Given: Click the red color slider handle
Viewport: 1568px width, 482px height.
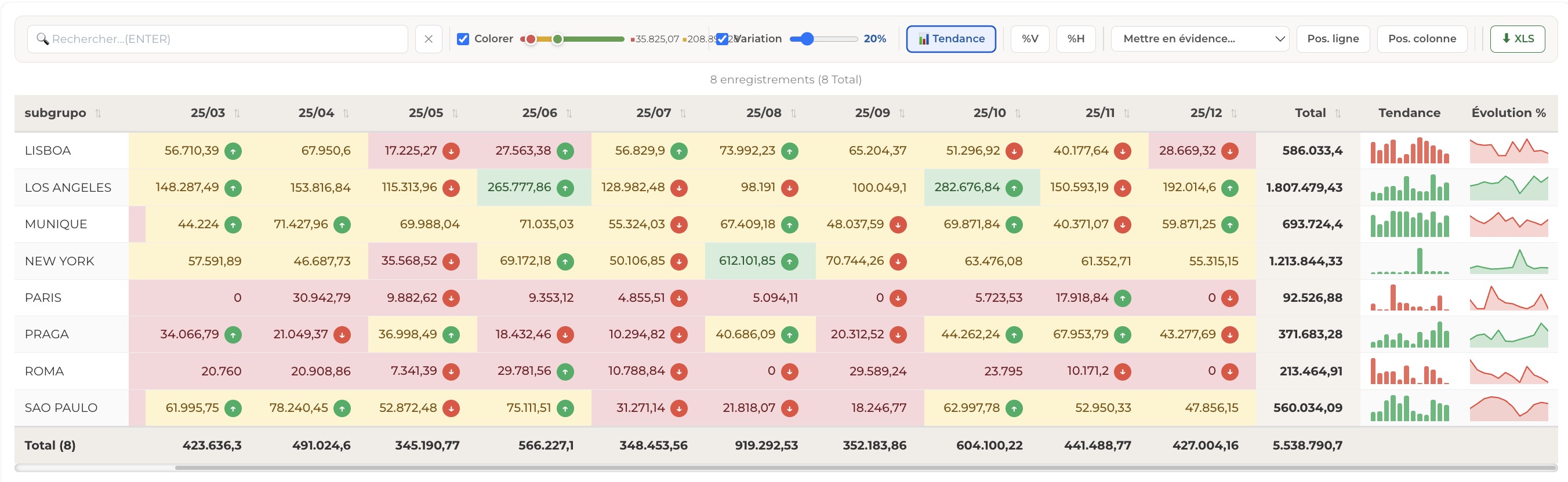Looking at the screenshot, I should 531,39.
